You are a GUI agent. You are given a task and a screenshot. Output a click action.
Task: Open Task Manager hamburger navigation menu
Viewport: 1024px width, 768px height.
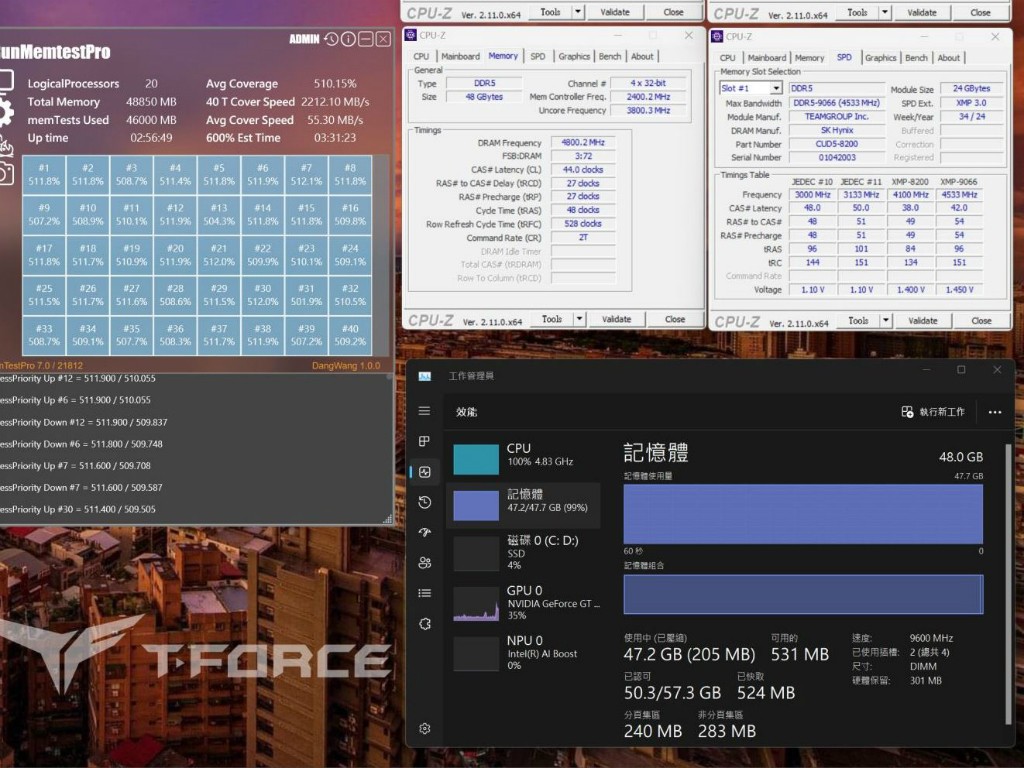pyautogui.click(x=425, y=411)
